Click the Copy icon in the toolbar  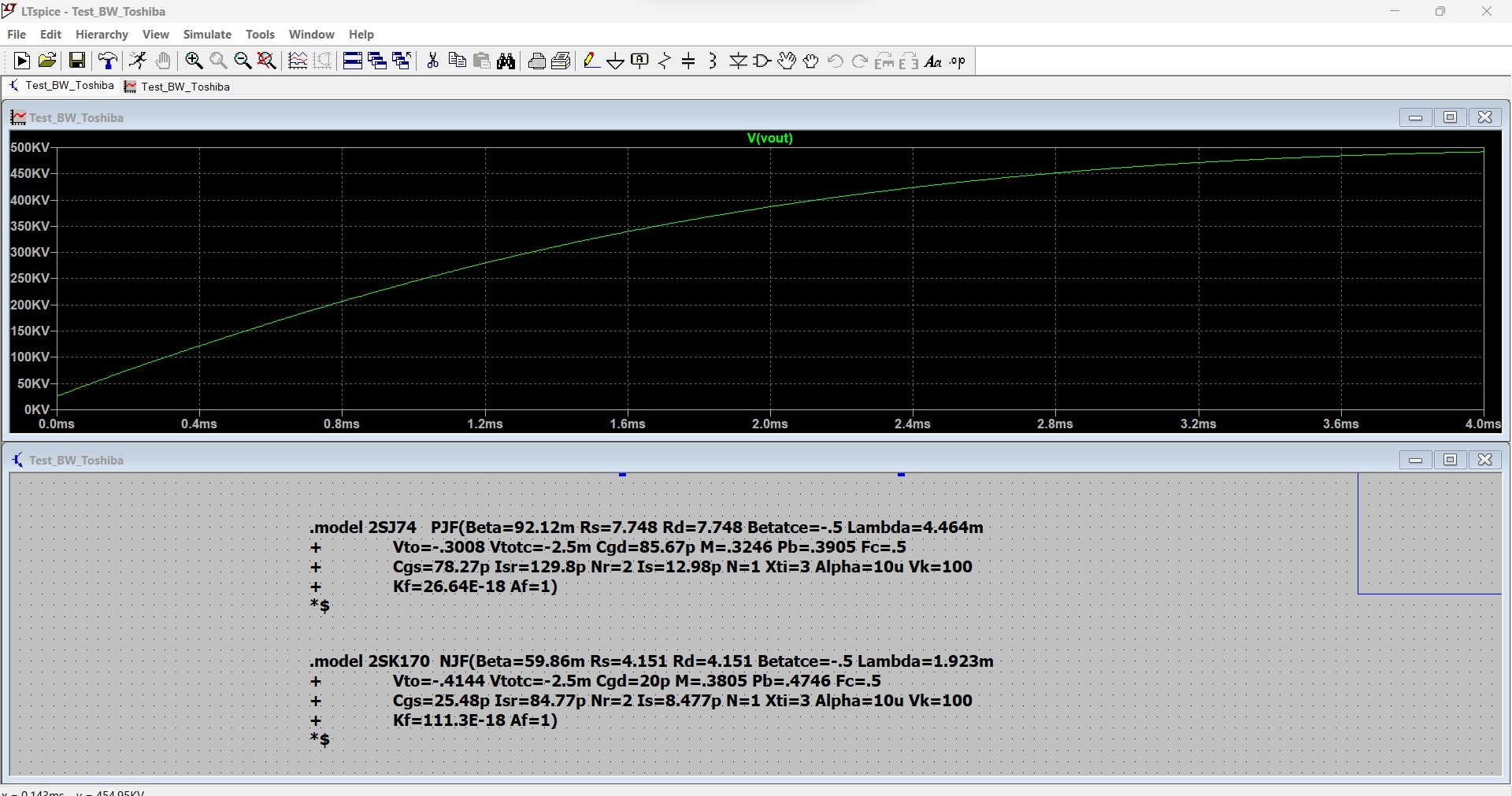[x=457, y=61]
